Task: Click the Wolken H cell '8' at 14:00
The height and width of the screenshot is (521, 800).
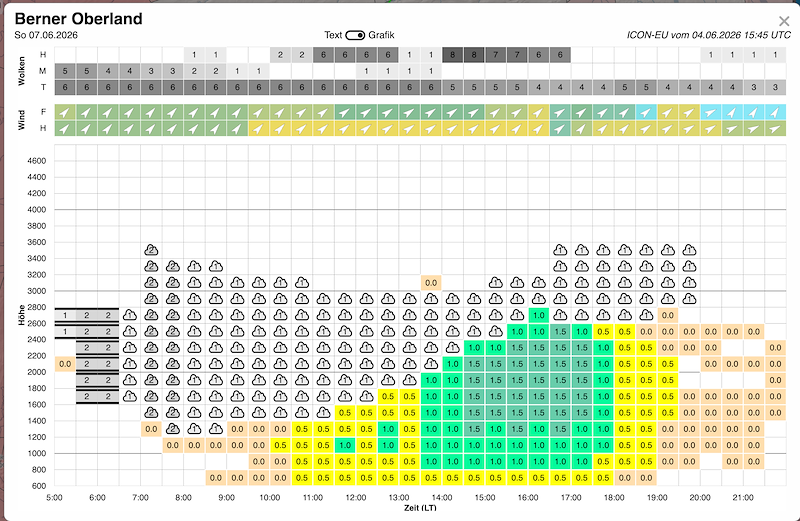Action: [x=453, y=55]
